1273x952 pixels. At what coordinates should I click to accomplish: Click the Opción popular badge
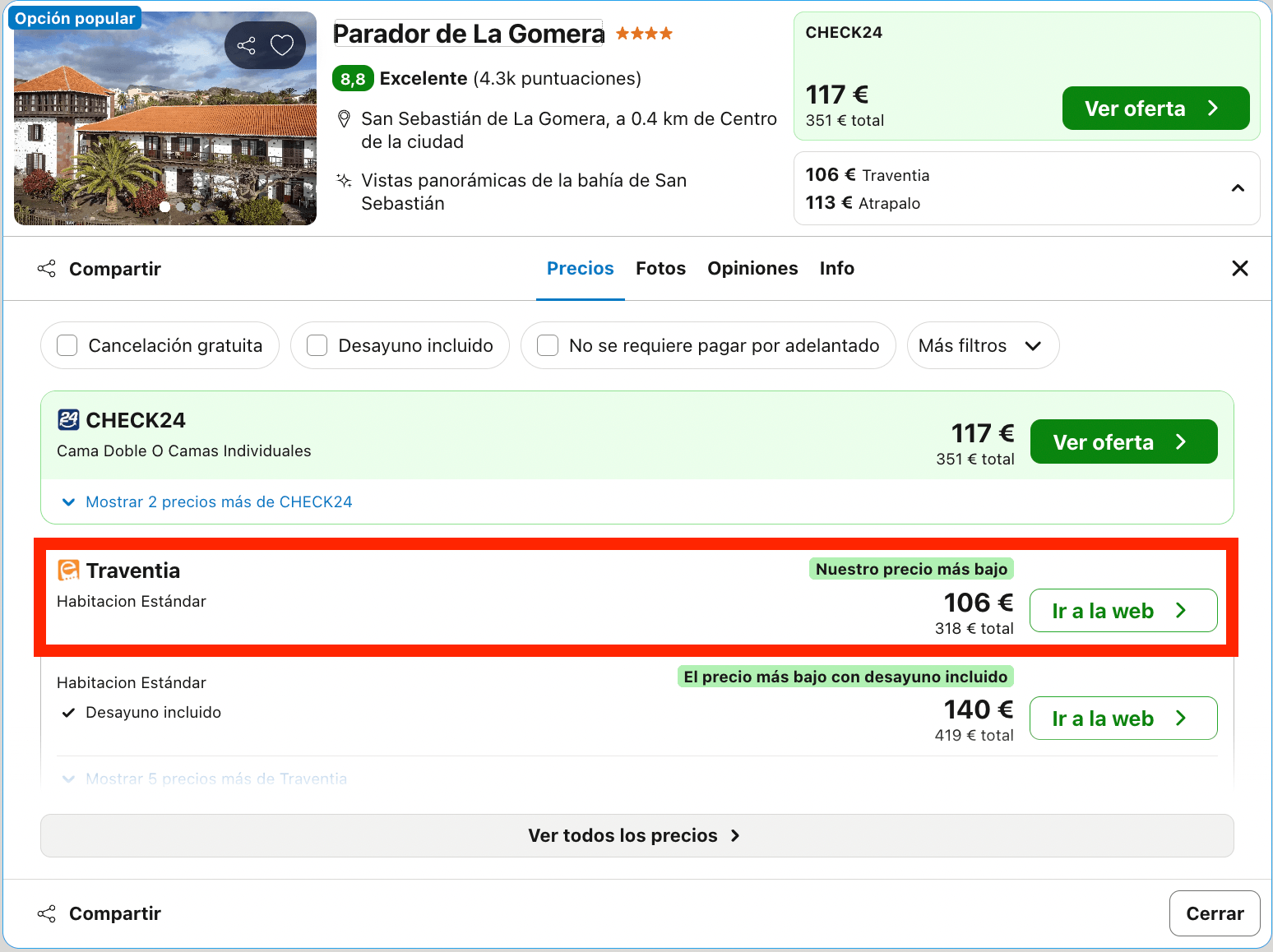(x=75, y=18)
